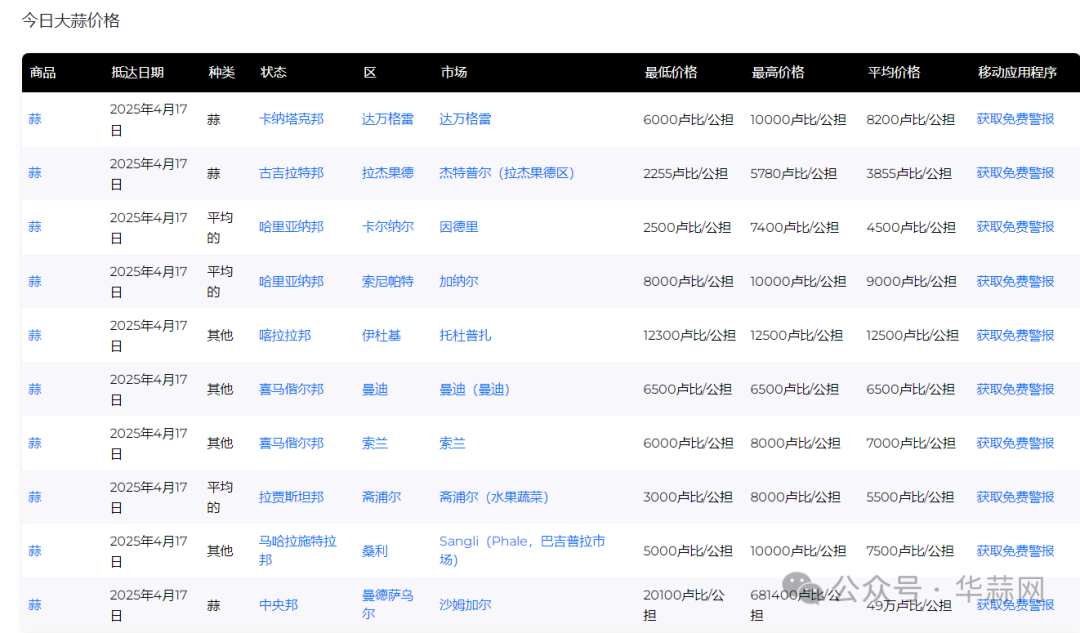
Task: Click 获取免费警报 in the 因德里 row
Action: pos(1015,227)
